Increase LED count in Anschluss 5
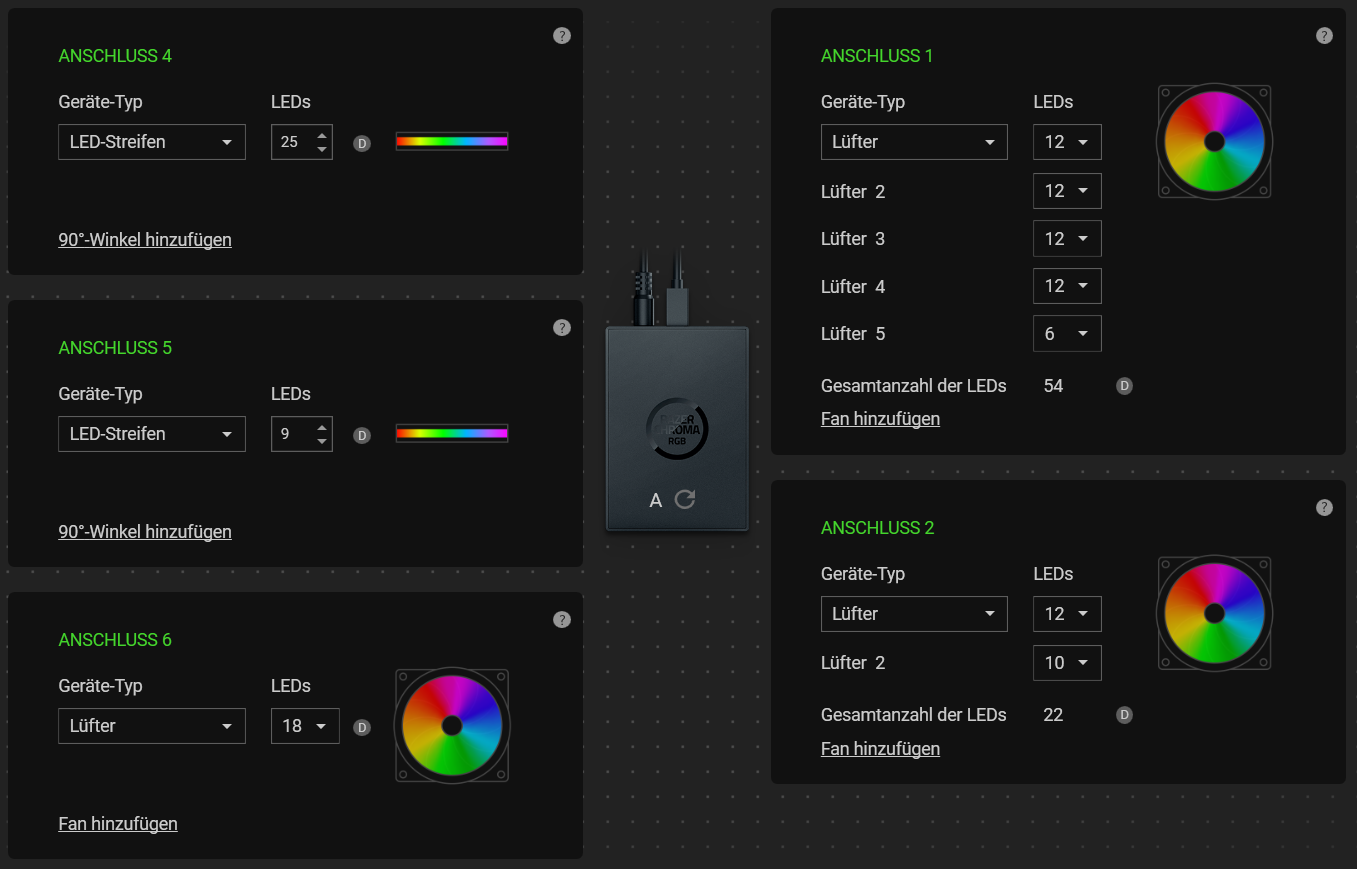 322,427
